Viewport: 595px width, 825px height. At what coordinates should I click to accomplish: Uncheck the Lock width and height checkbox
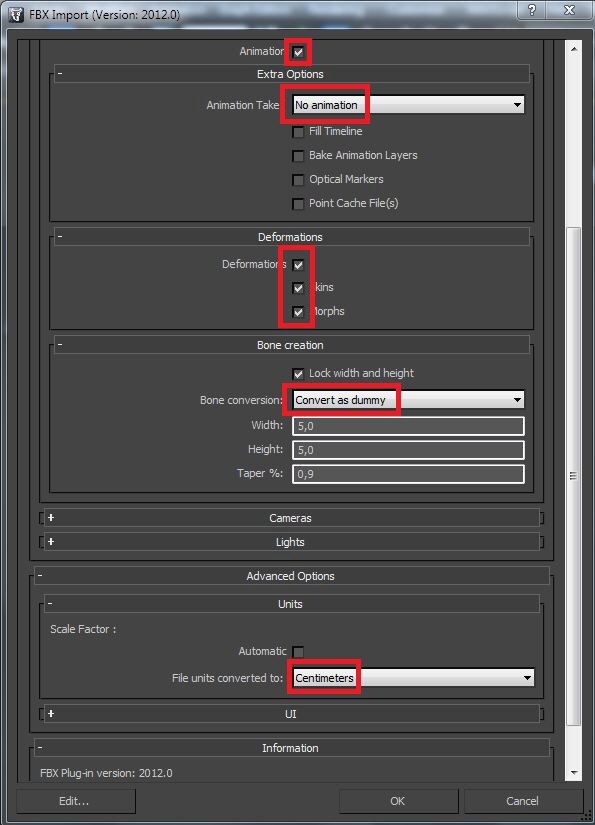click(298, 374)
